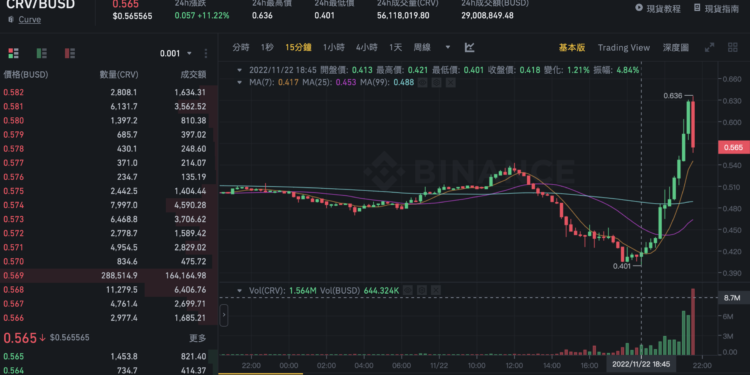
Task: Open the 0.001 price precision dropdown
Action: [x=176, y=53]
